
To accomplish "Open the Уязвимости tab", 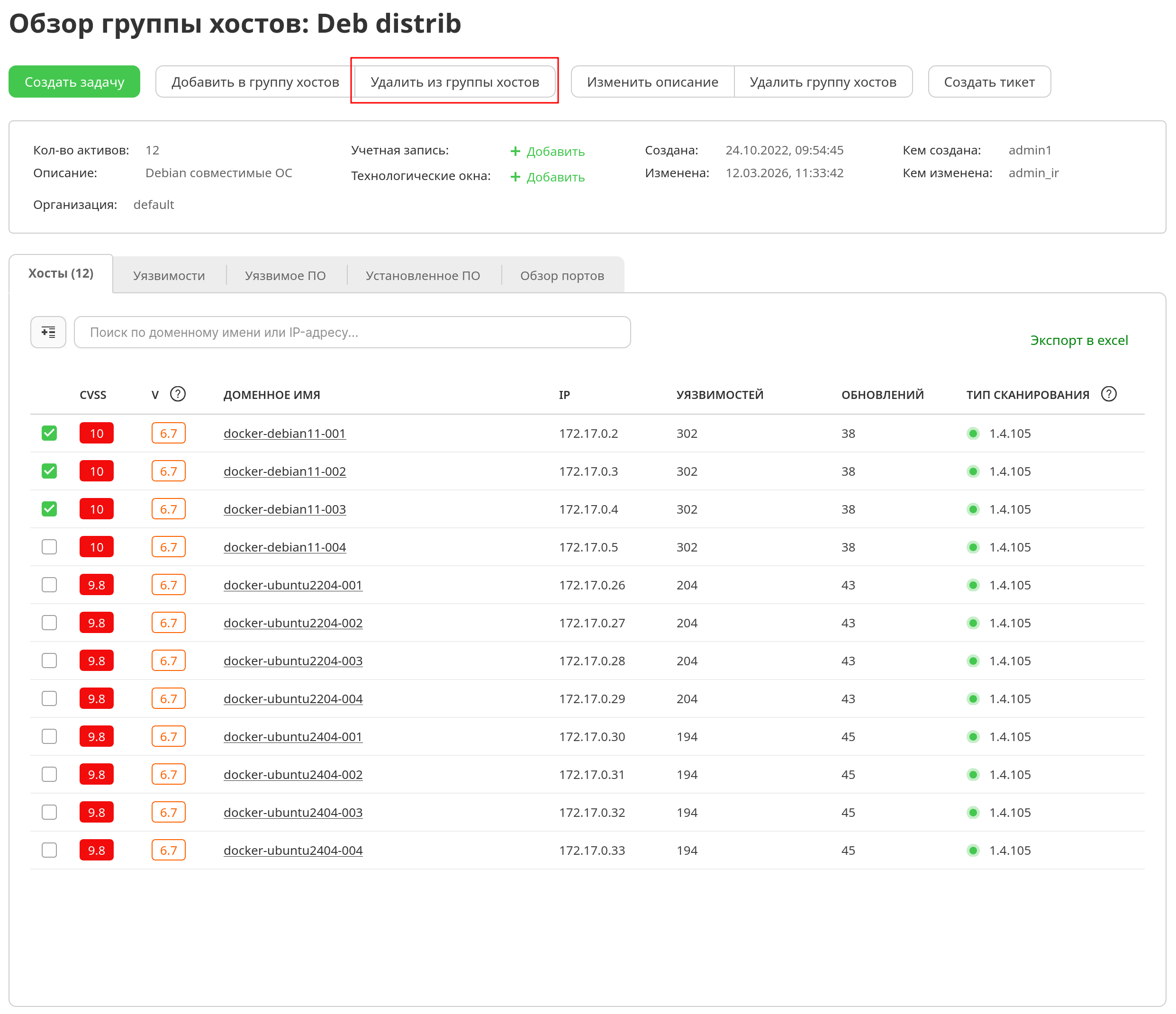I will (x=169, y=276).
